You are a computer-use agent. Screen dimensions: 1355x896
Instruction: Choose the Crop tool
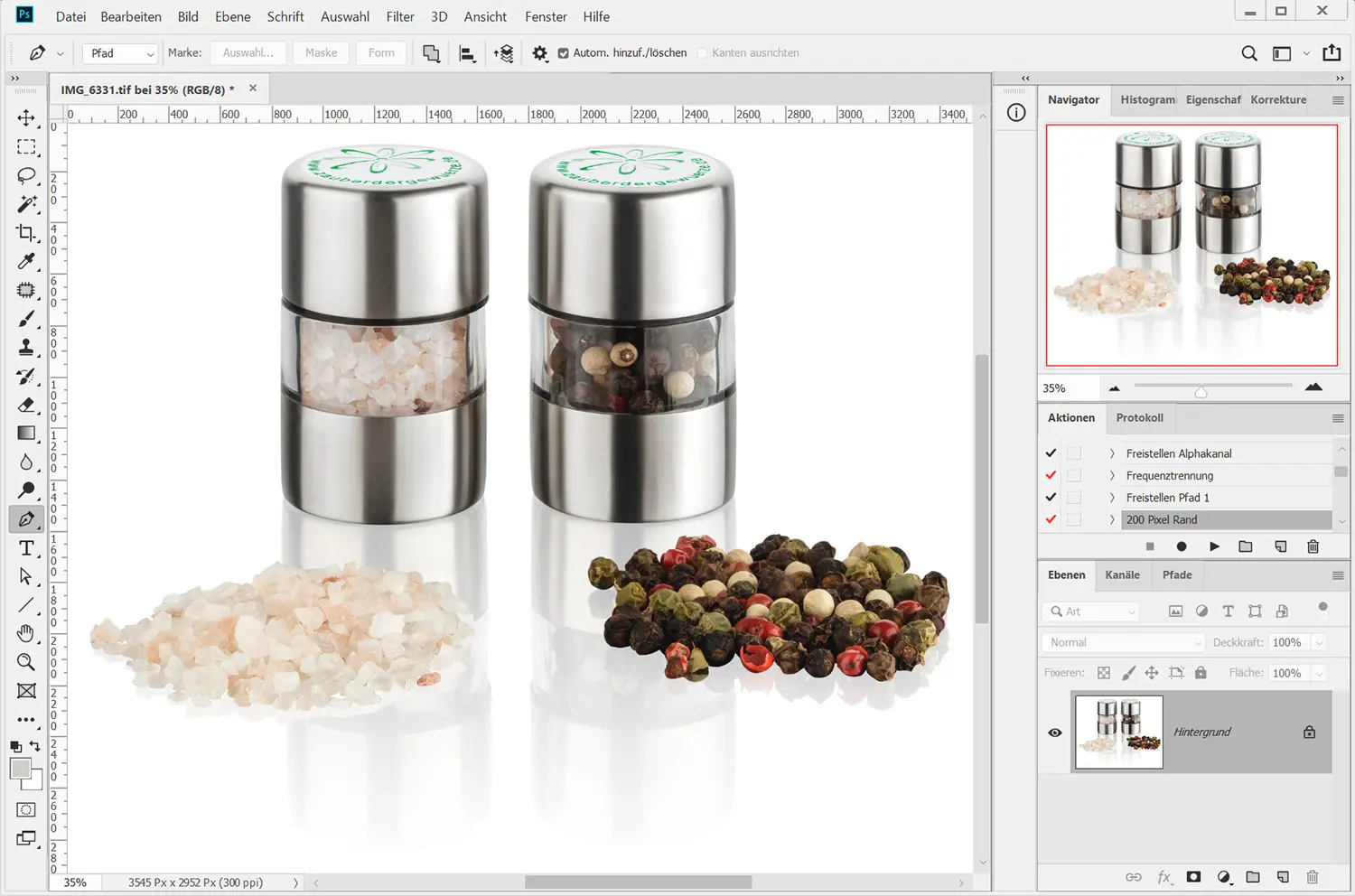tap(26, 233)
